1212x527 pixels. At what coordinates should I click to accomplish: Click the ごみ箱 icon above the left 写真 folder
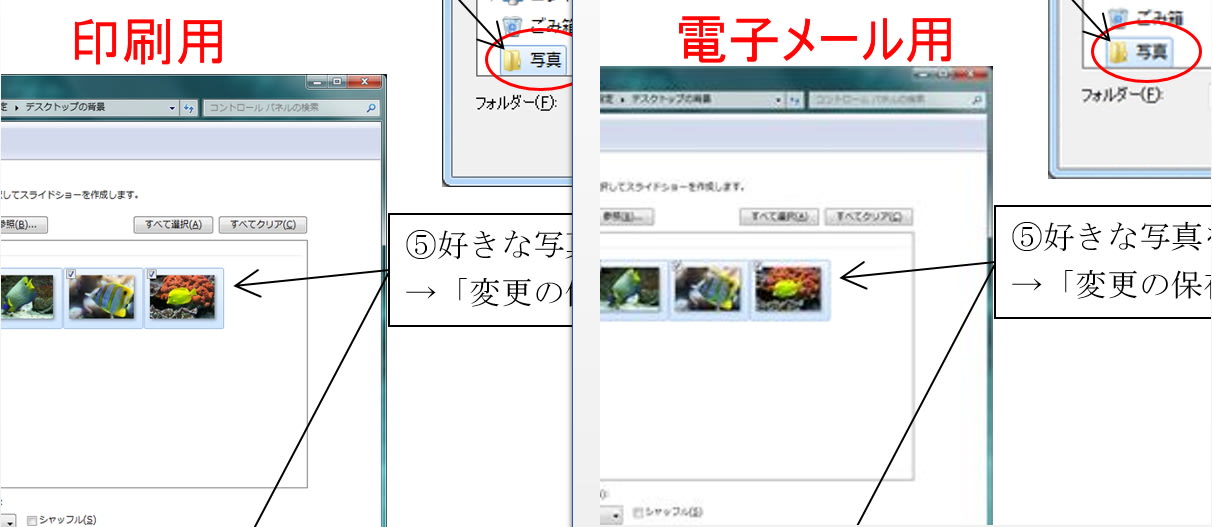pos(513,26)
